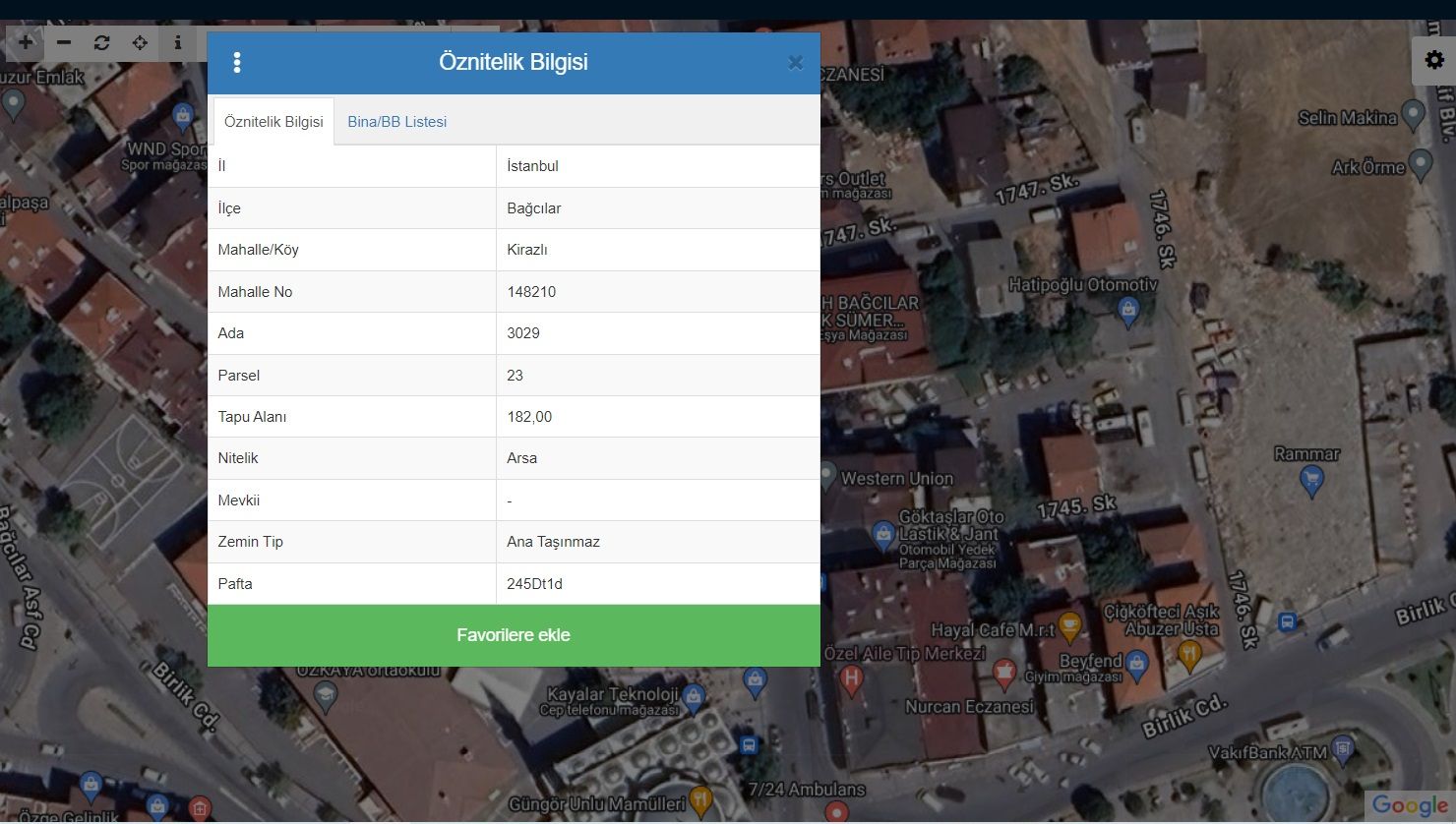Select the Hatipoğlu Otomotiv shop marker
1456x824 pixels.
click(x=1128, y=312)
